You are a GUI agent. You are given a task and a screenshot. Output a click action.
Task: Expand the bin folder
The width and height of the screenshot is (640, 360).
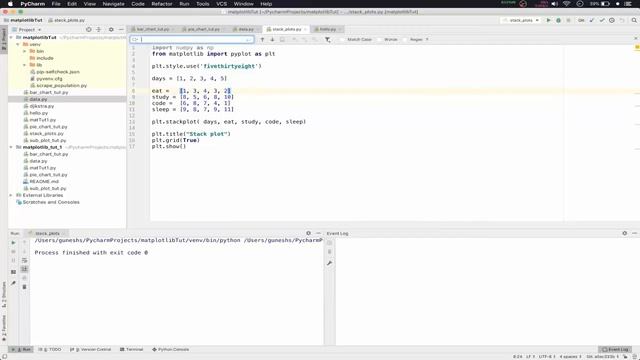click(x=24, y=51)
